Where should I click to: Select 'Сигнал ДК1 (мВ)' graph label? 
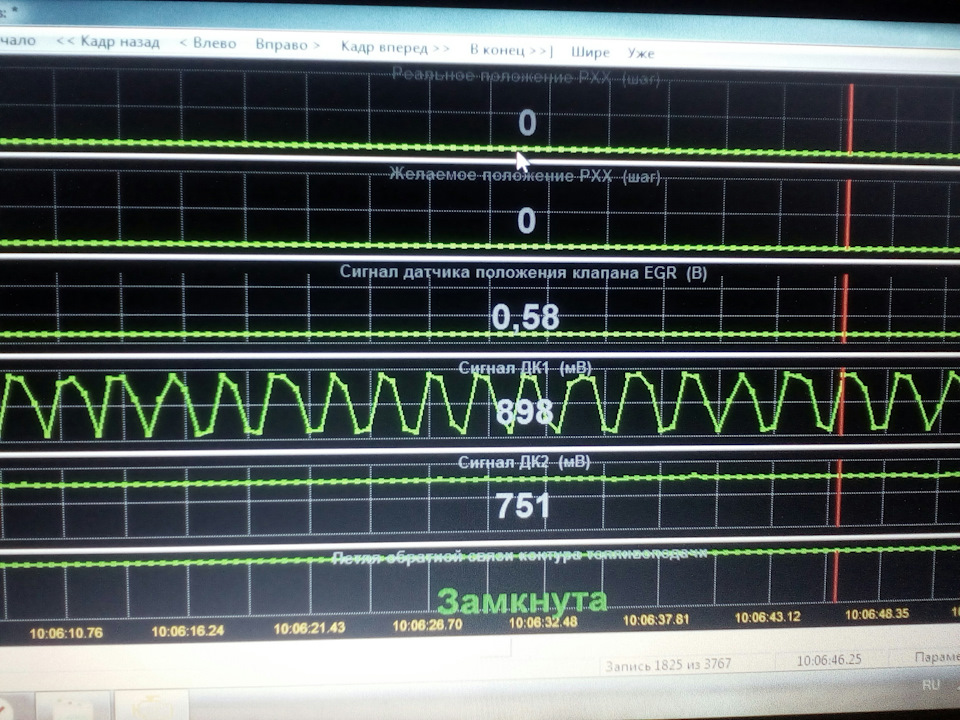pyautogui.click(x=525, y=367)
